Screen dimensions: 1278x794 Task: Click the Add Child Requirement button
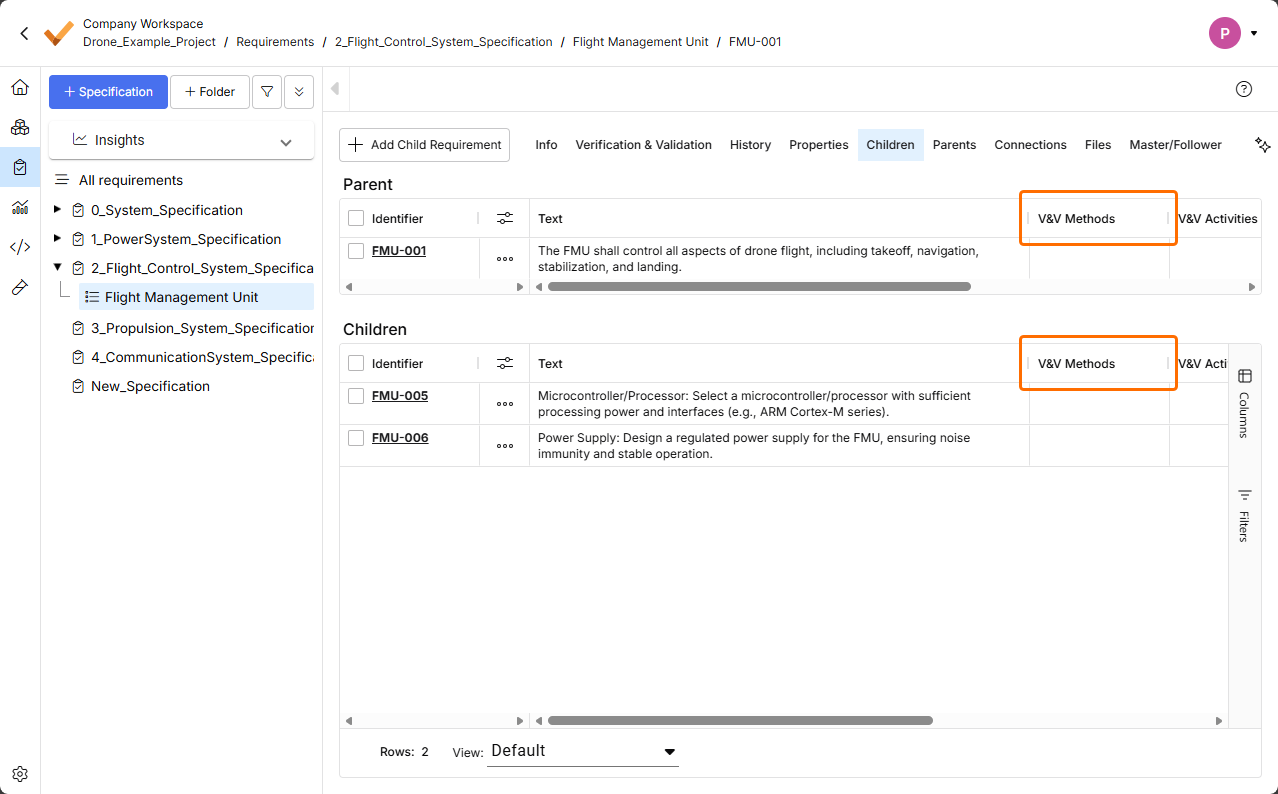click(425, 145)
